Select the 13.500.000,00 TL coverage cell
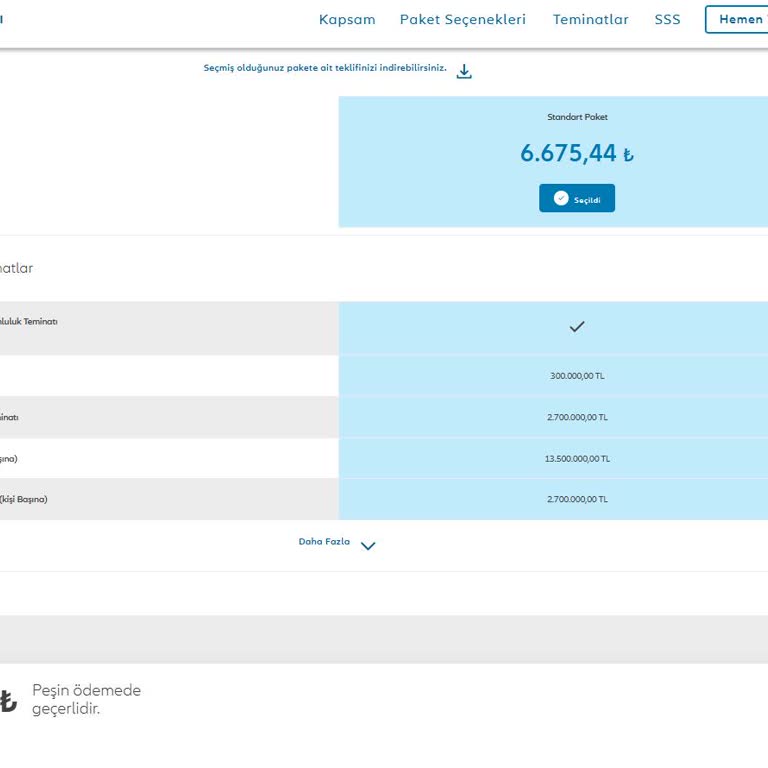 click(x=577, y=459)
